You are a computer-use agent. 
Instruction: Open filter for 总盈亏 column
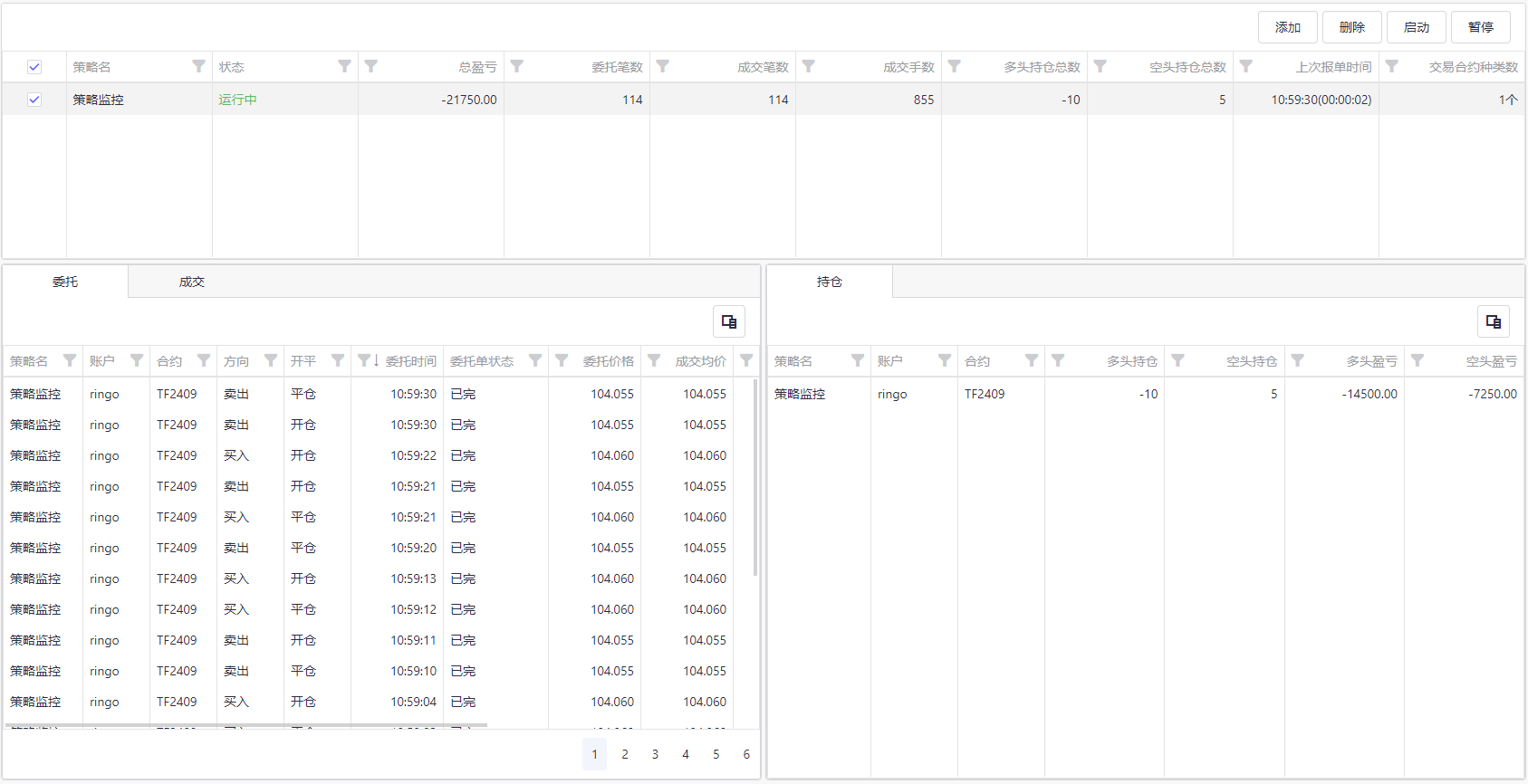[371, 66]
